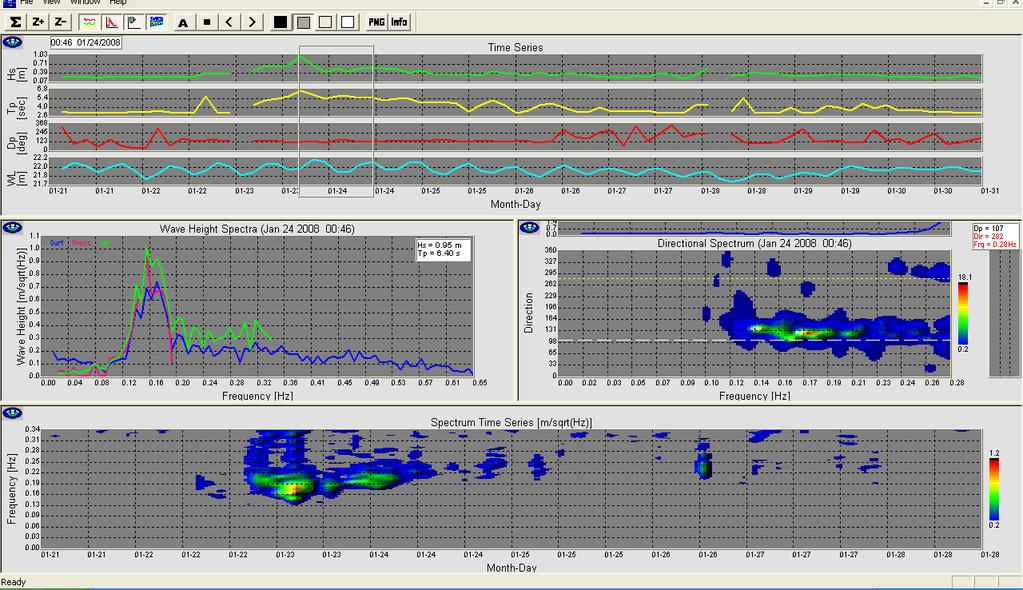Click the pink Press legend label
Image resolution: width=1023 pixels, height=590 pixels.
[x=81, y=243]
